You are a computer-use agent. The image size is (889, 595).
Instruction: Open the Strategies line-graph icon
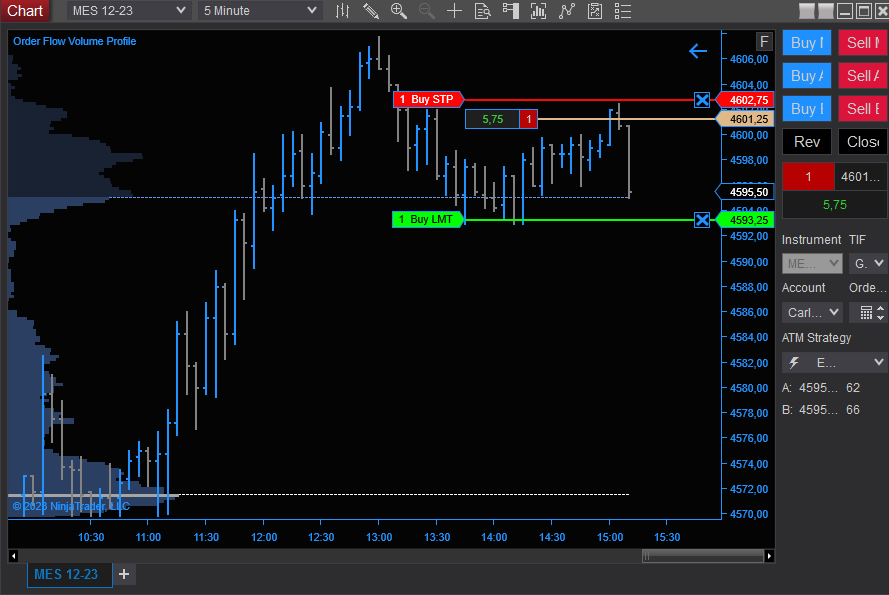pos(566,11)
